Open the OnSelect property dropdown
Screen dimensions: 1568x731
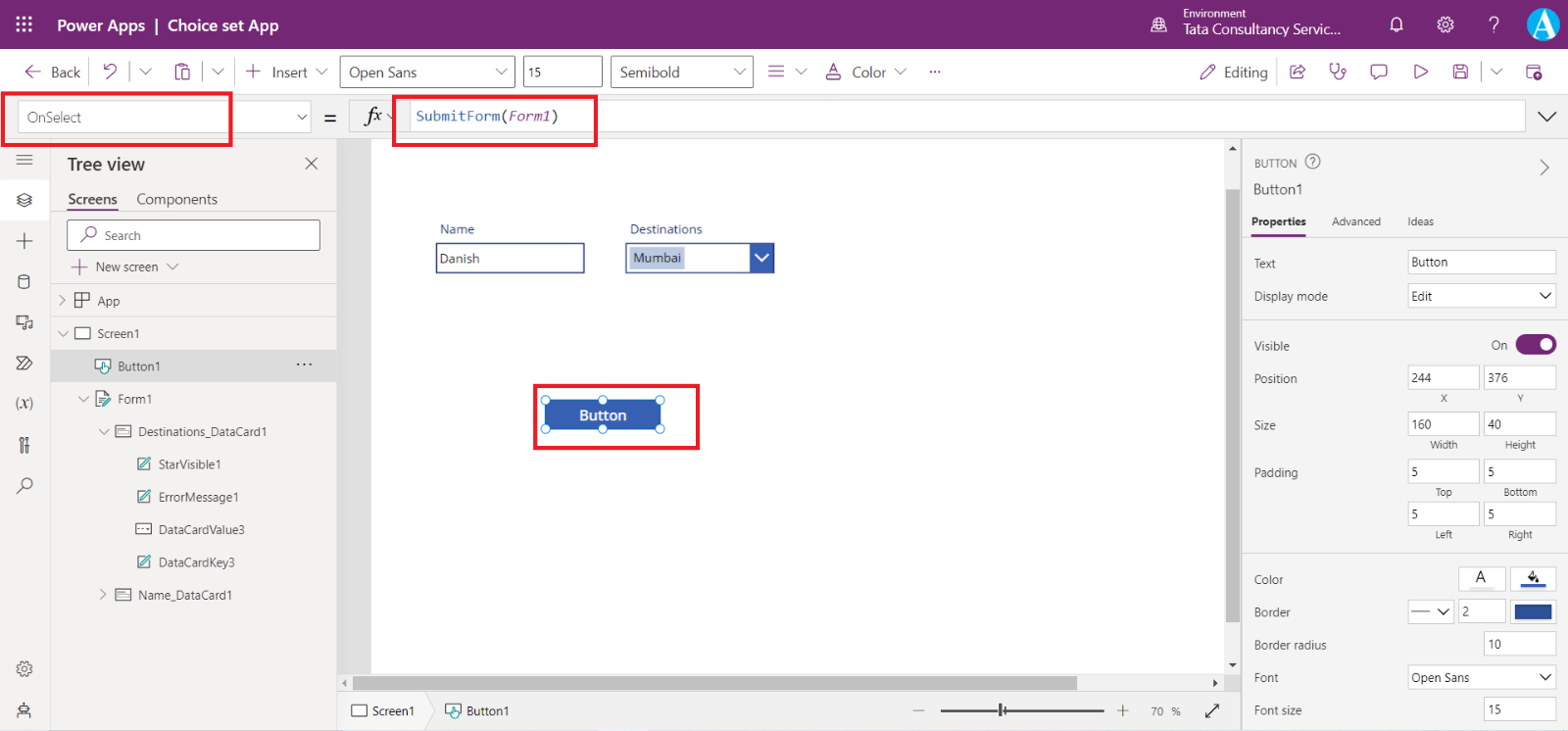click(301, 118)
